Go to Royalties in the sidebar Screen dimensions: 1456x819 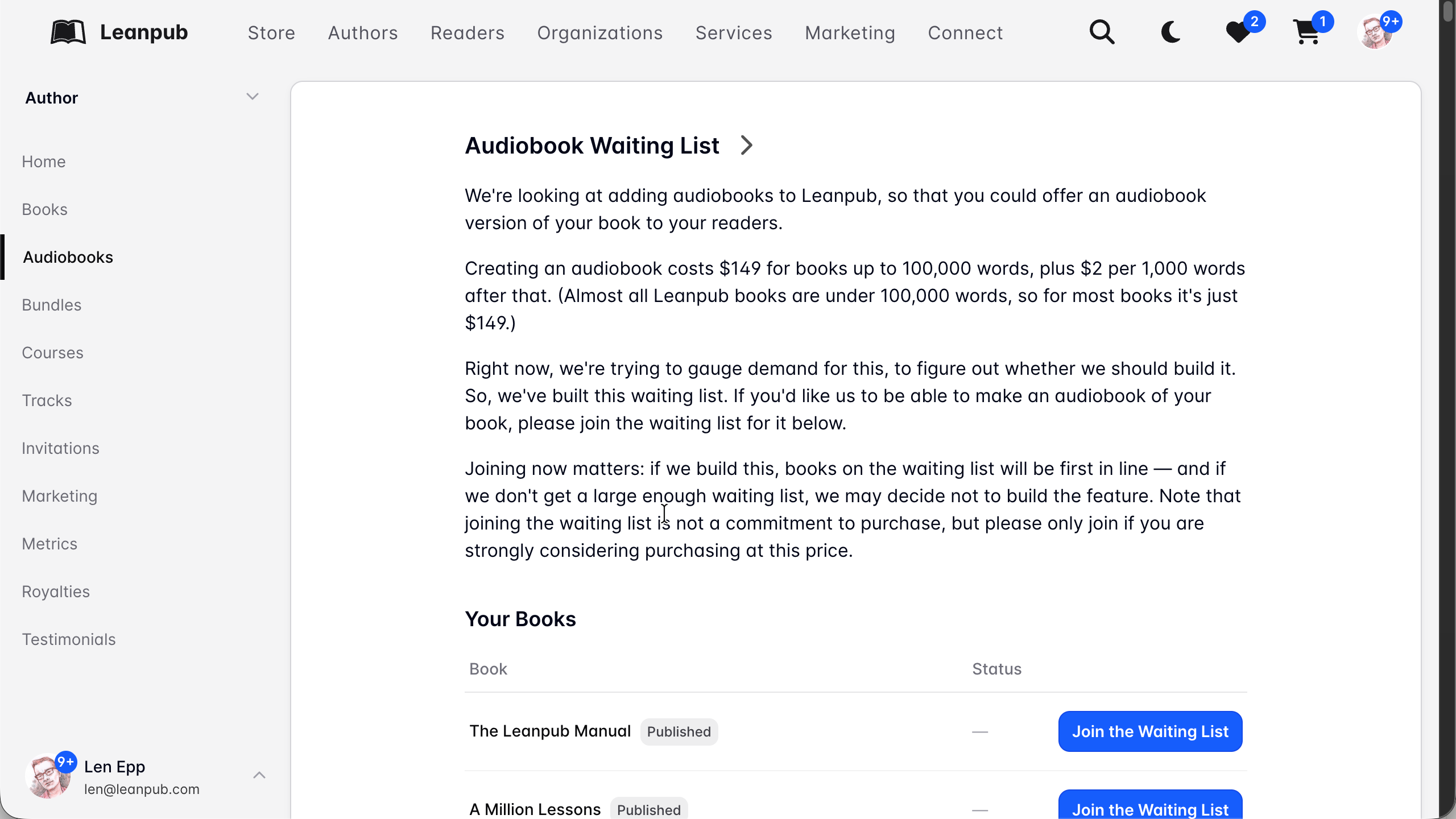[x=56, y=591]
